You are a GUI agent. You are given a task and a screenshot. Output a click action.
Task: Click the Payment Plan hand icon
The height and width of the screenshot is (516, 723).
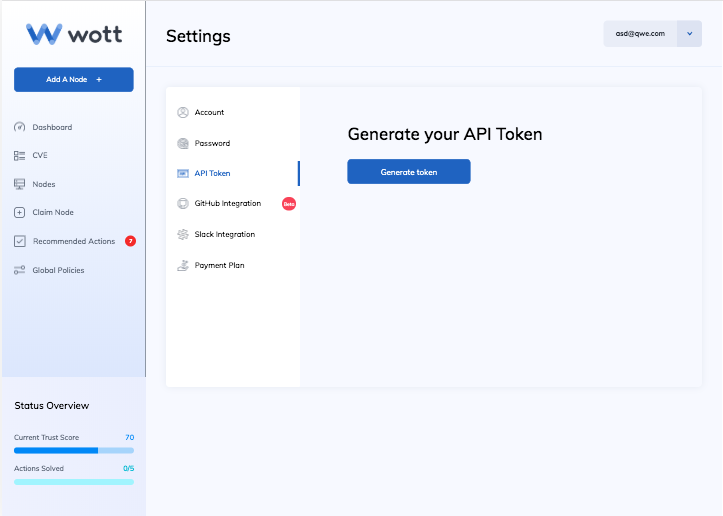tap(182, 265)
